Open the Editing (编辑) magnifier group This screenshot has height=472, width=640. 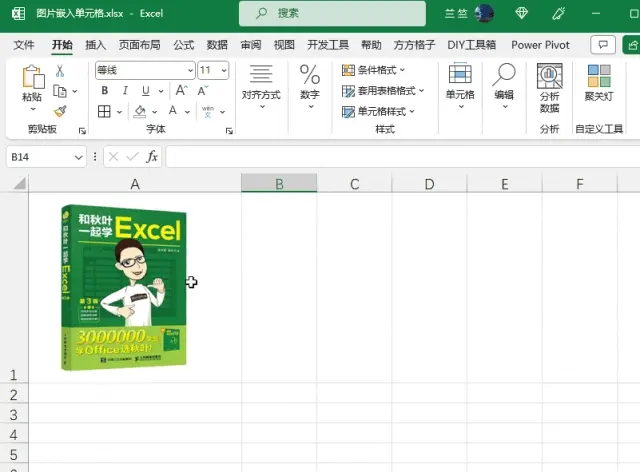(504, 87)
